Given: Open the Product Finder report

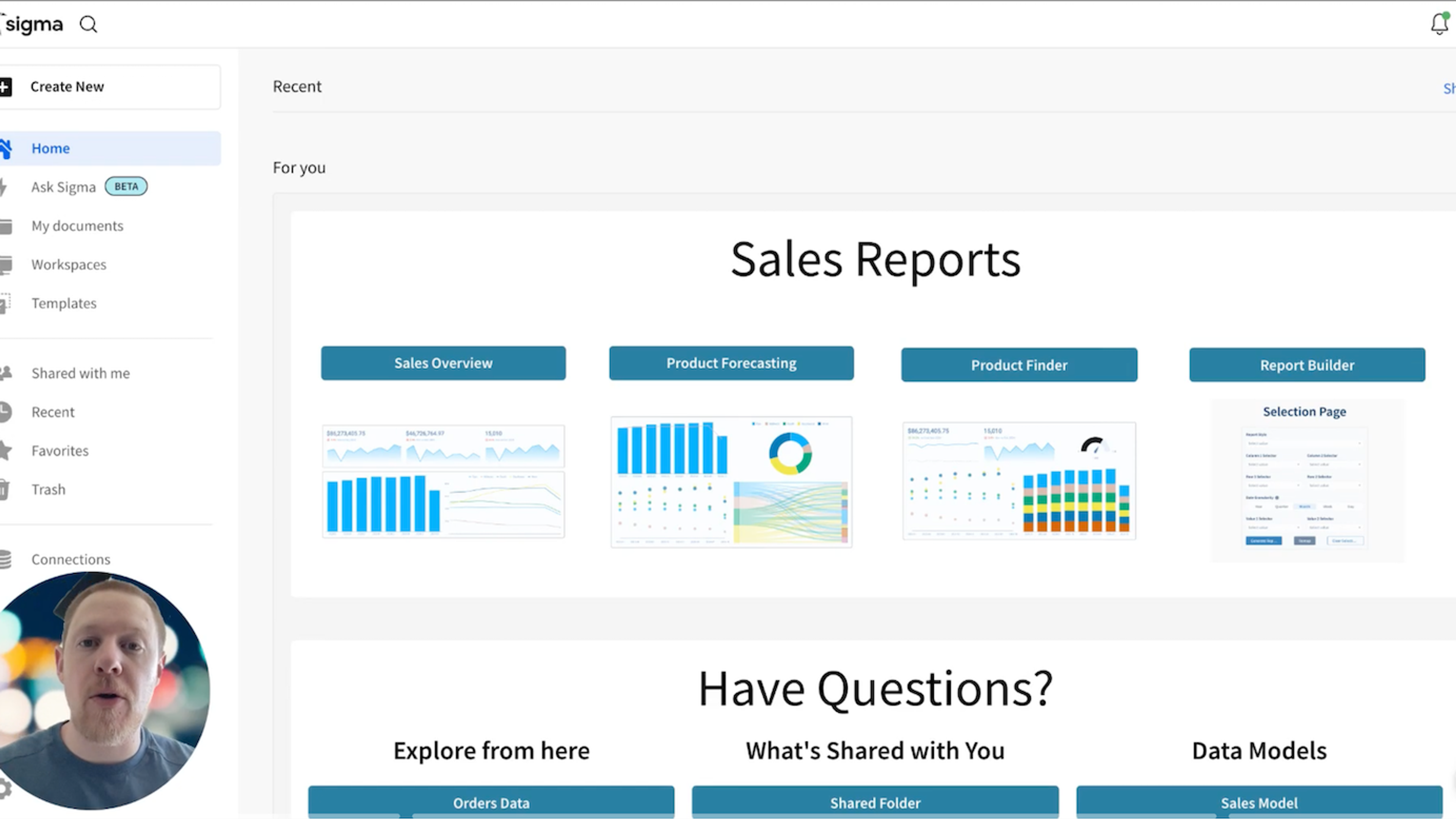Looking at the screenshot, I should (1019, 364).
